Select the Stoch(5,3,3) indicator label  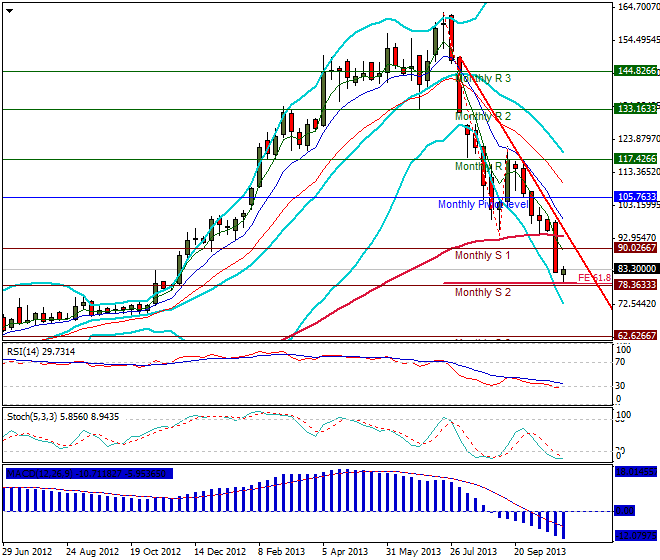pos(59,414)
